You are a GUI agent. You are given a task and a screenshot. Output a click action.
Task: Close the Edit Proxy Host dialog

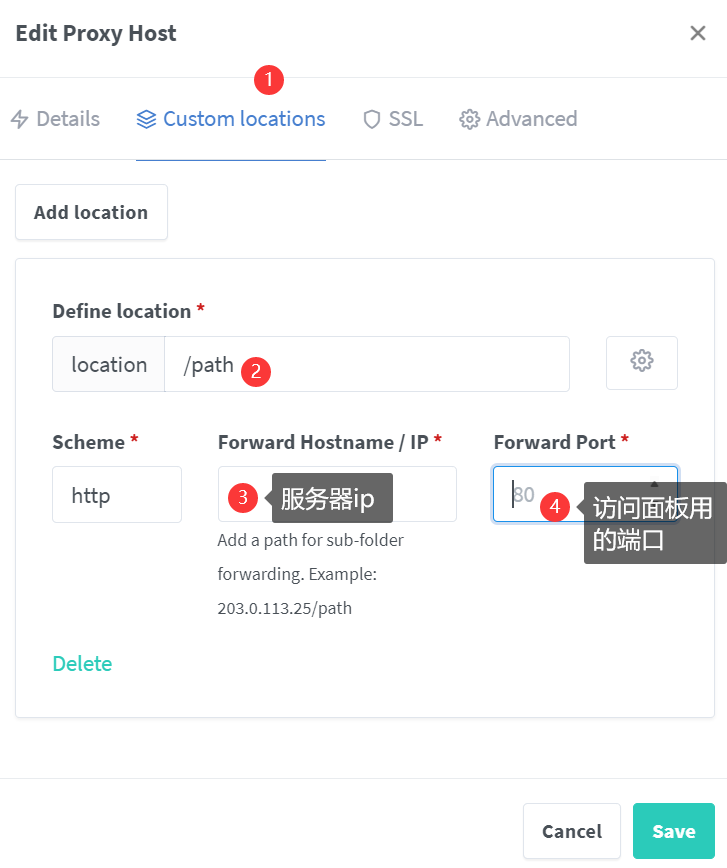pyautogui.click(x=698, y=33)
